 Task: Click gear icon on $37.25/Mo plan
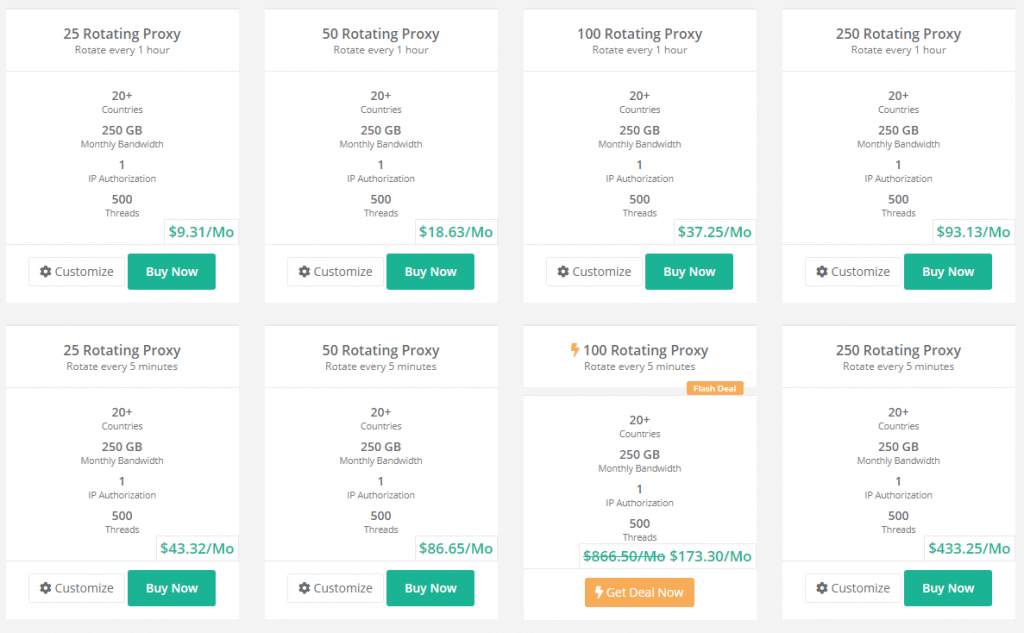click(563, 271)
